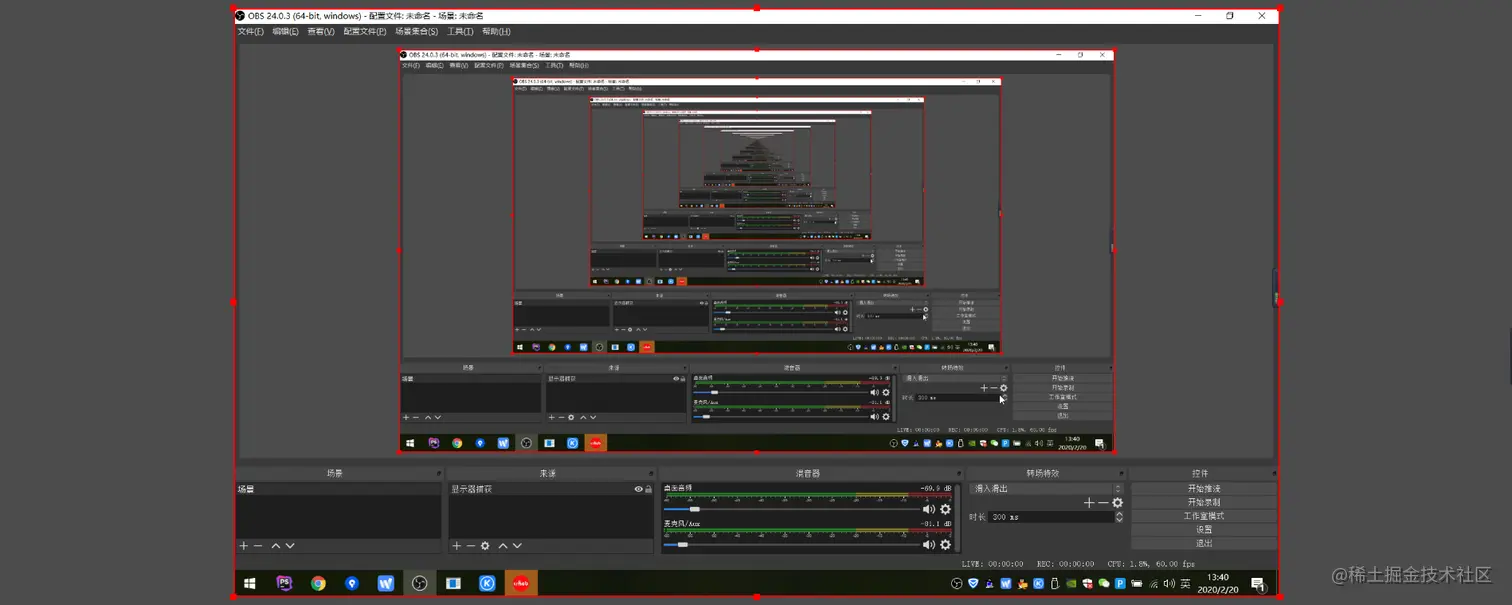Open 工具(T) menu

coord(460,32)
